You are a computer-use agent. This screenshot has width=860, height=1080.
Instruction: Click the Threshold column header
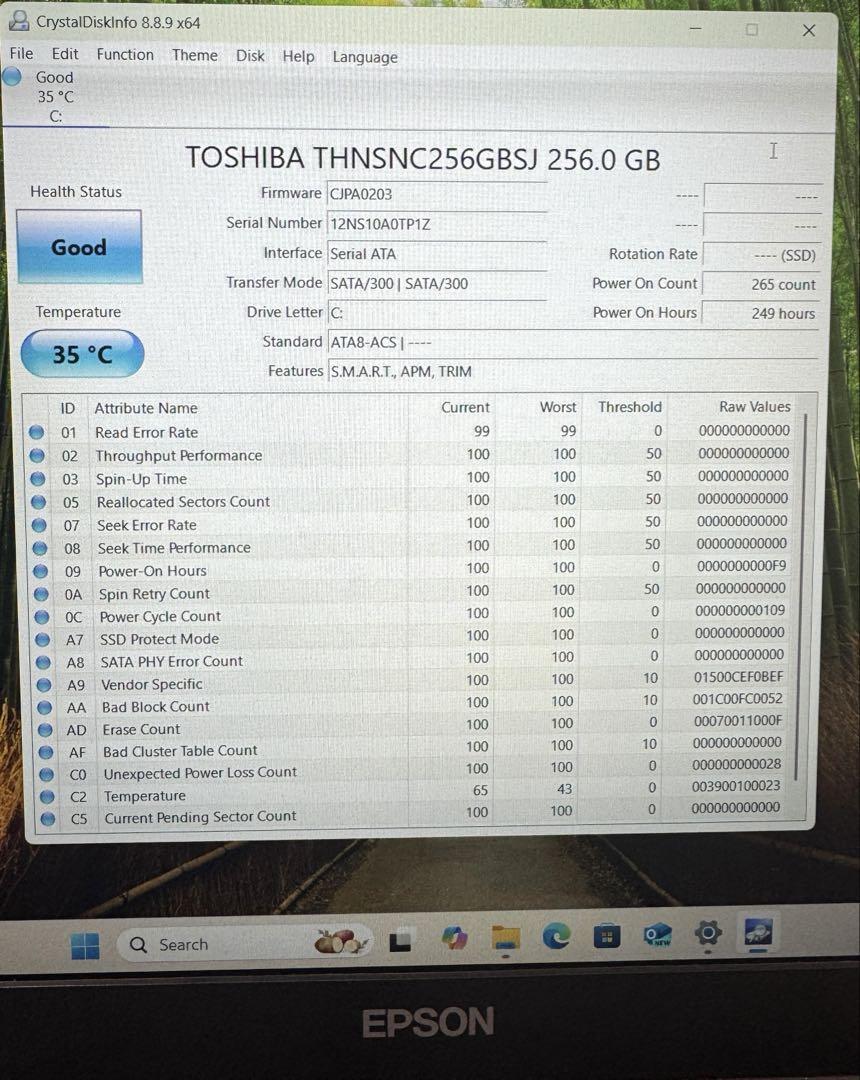click(630, 407)
